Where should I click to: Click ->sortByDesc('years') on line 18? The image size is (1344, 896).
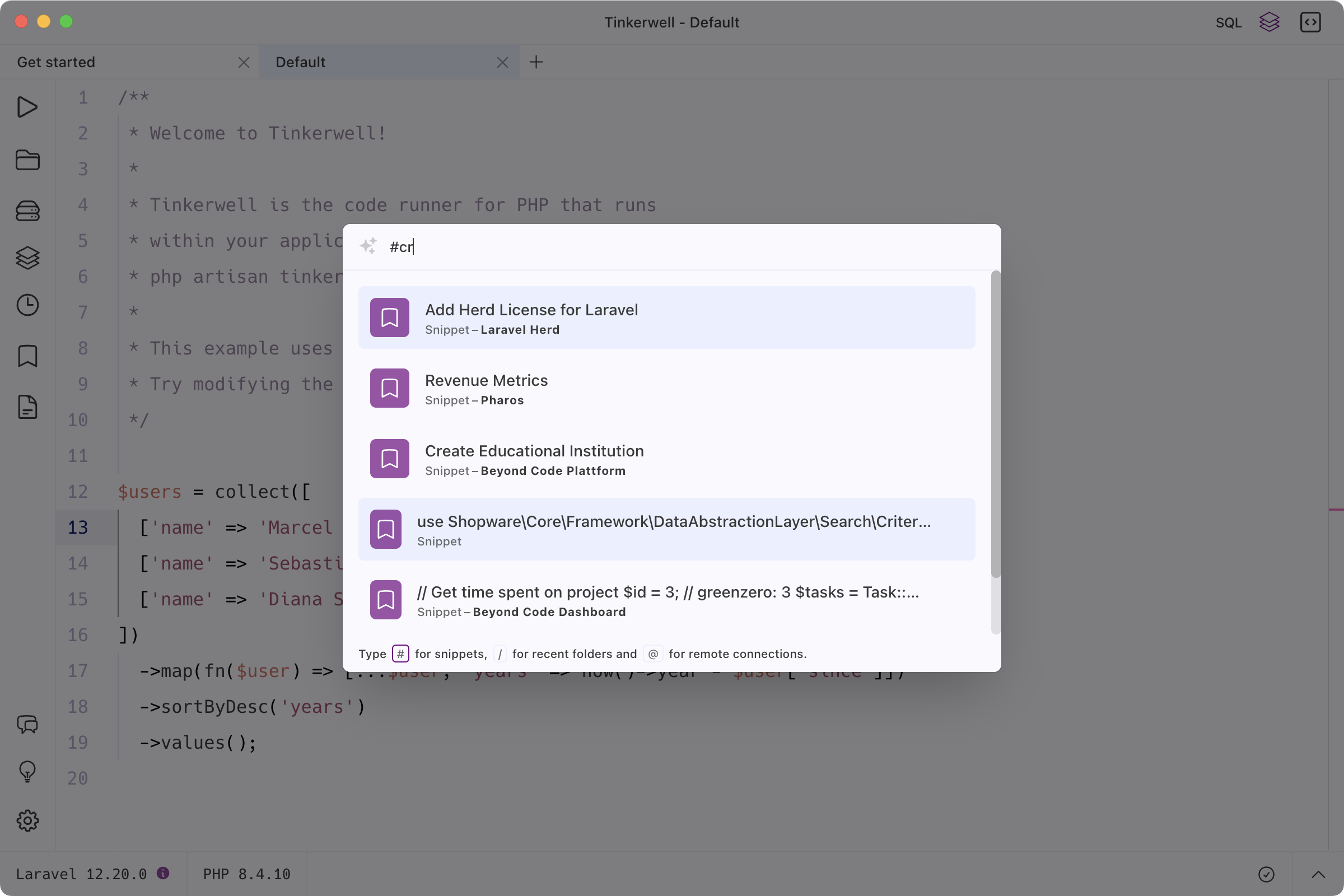click(x=252, y=707)
